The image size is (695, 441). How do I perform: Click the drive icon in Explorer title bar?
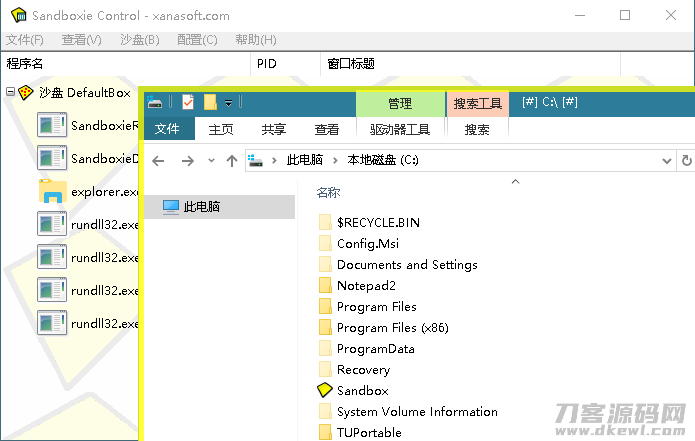[x=155, y=102]
